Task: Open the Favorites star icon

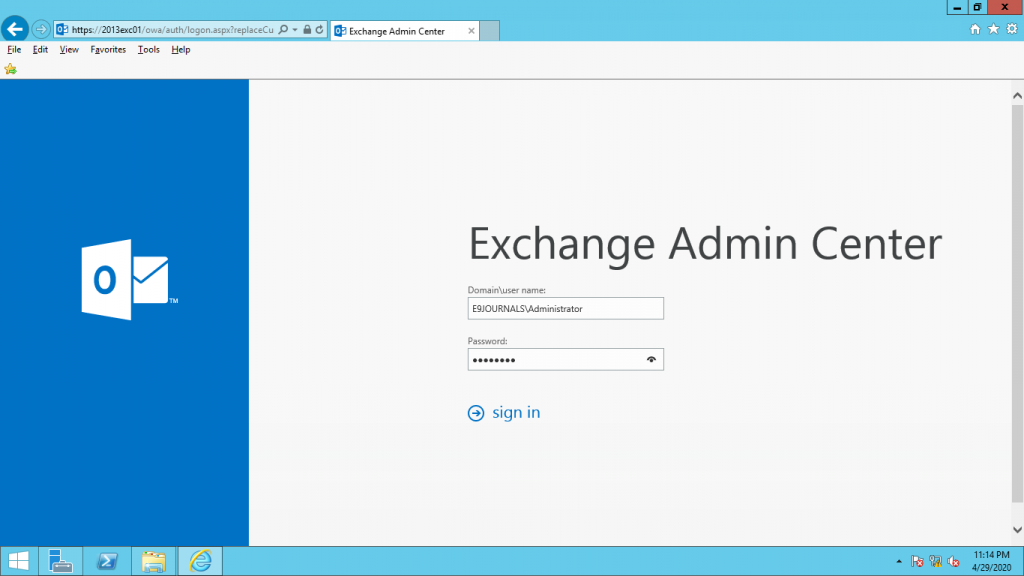Action: coord(993,29)
